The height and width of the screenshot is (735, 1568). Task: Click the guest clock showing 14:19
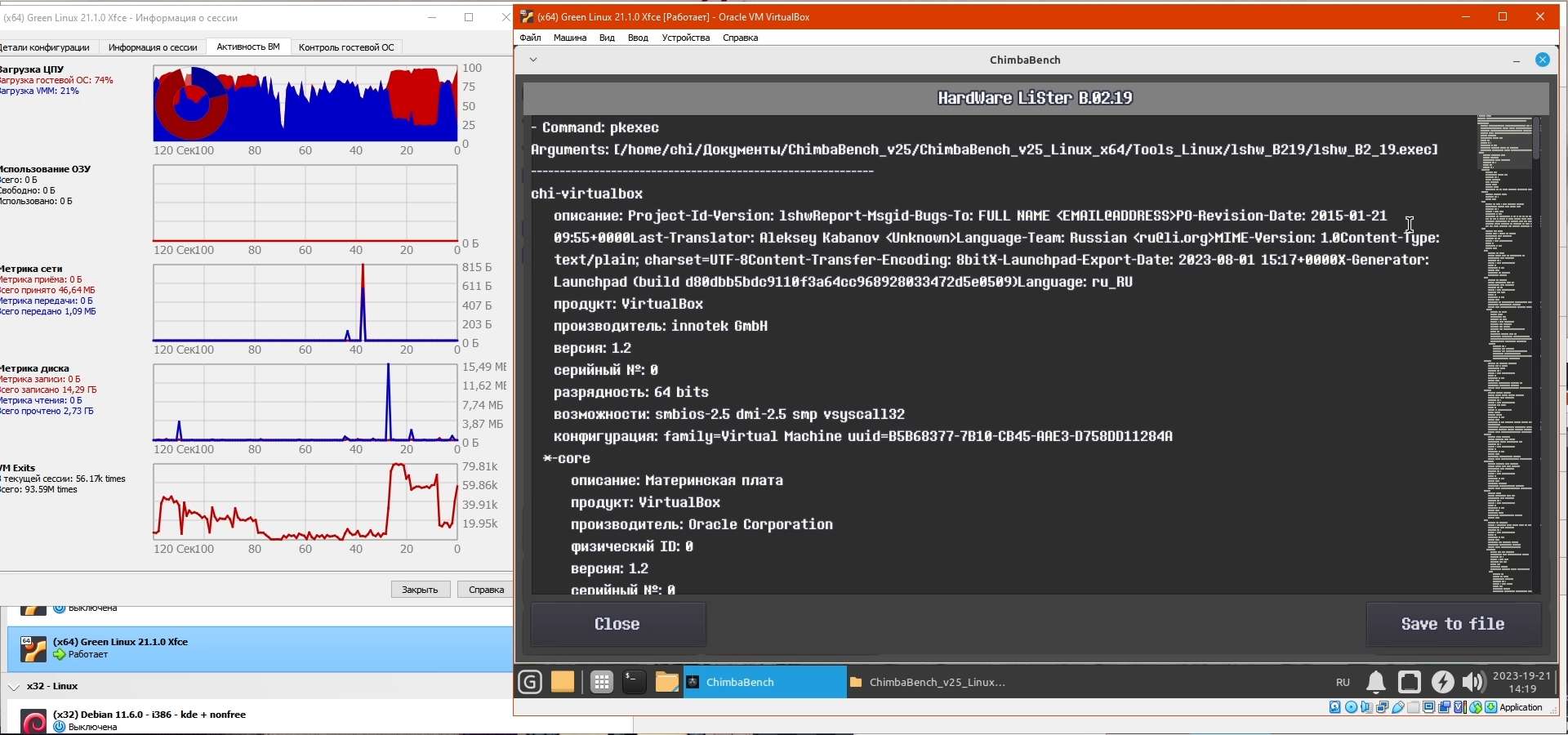(1523, 682)
